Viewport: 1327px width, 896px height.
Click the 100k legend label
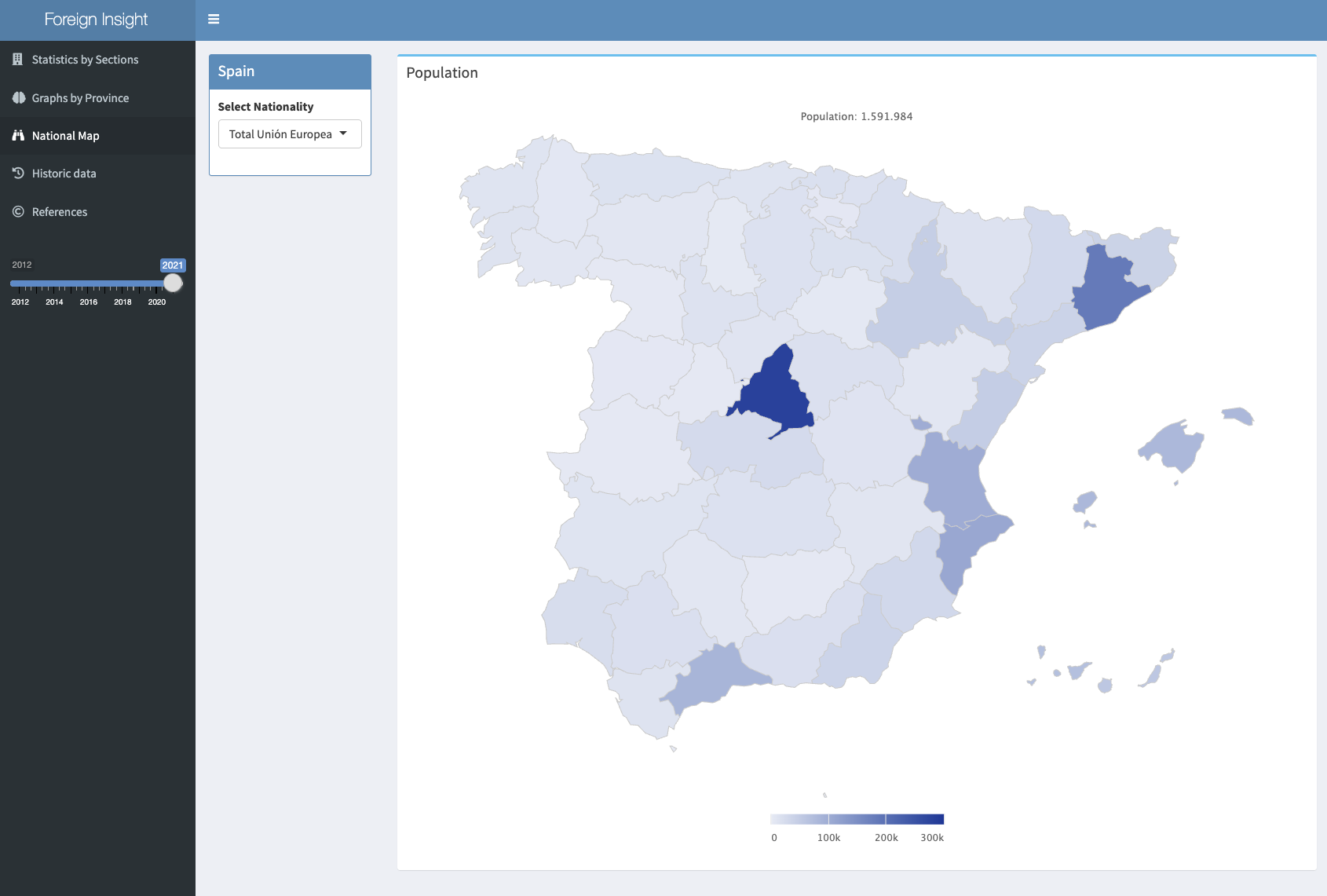828,838
